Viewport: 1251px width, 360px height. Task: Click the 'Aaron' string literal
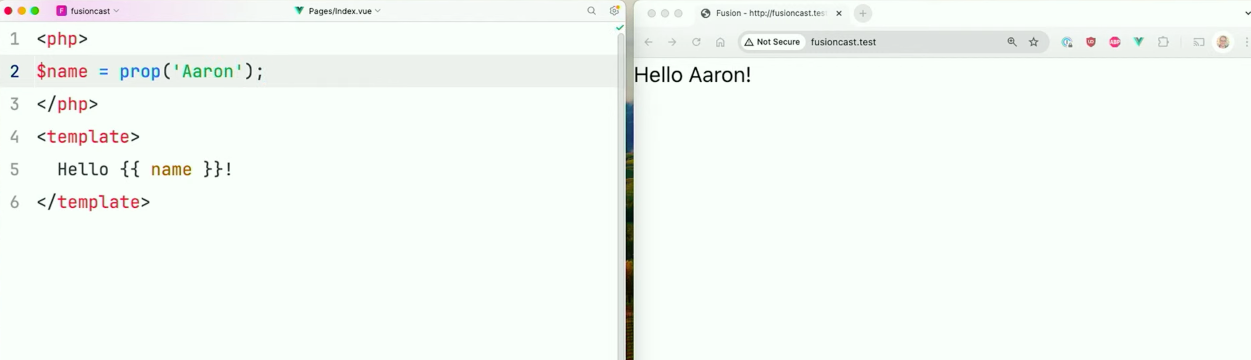click(x=207, y=72)
